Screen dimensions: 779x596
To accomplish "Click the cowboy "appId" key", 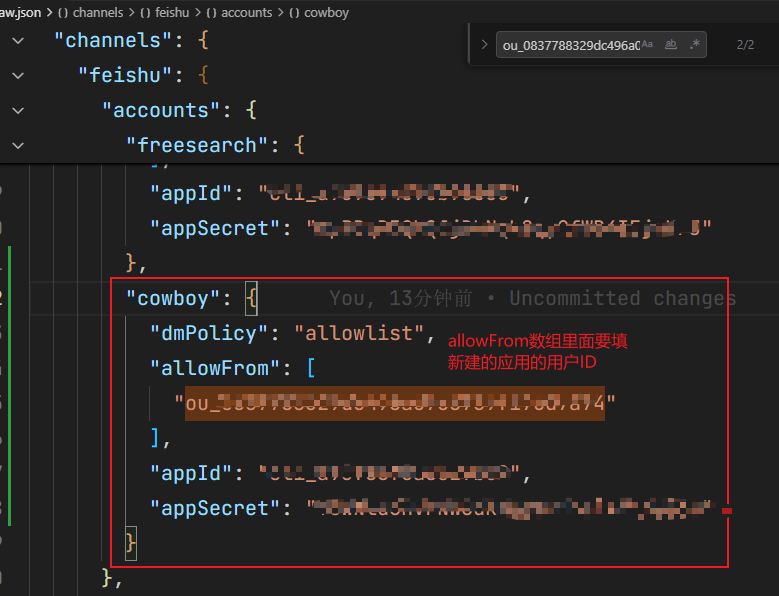I will [x=191, y=473].
